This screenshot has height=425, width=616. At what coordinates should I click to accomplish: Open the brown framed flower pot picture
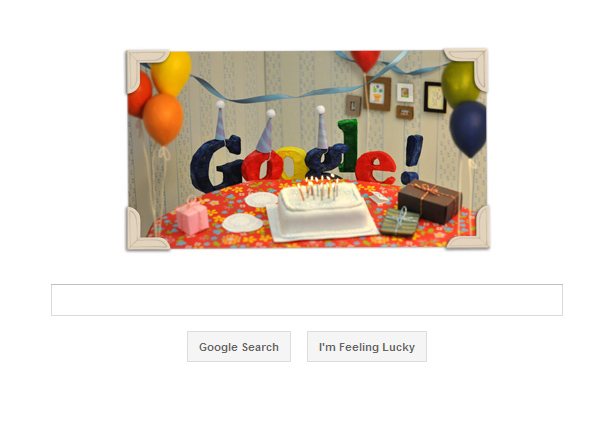click(377, 93)
